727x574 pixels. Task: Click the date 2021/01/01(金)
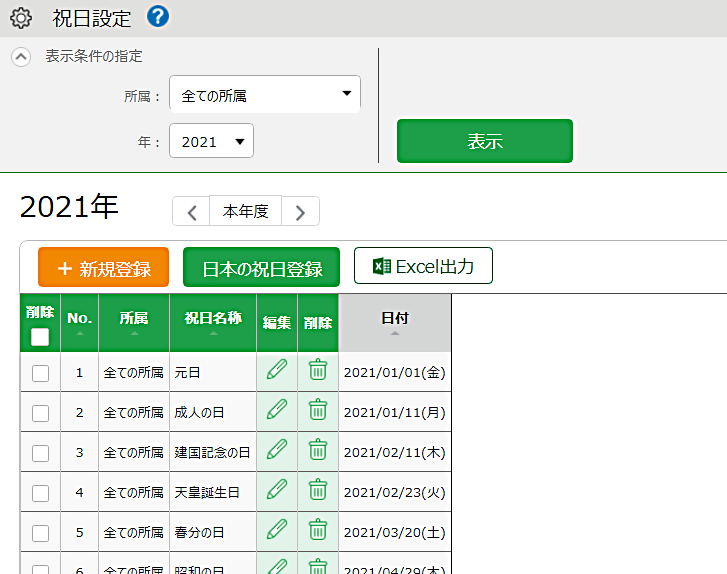[x=395, y=372]
